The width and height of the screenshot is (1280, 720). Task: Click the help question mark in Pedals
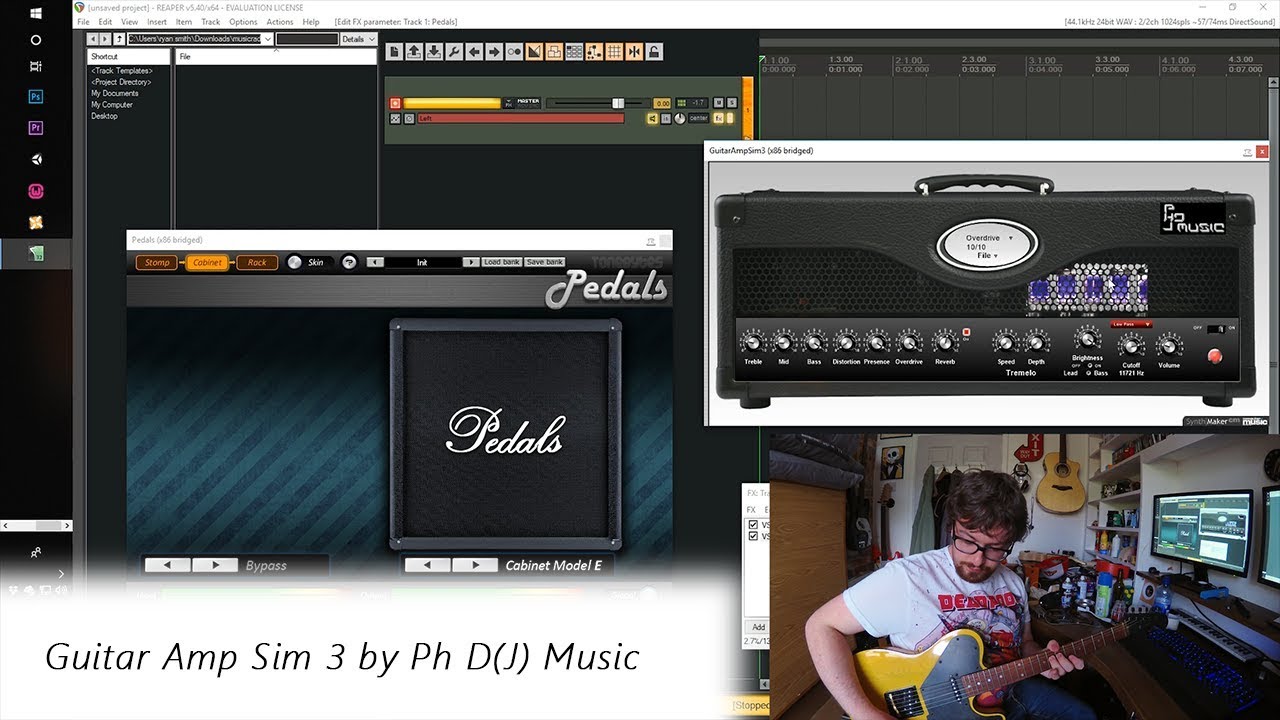[349, 262]
